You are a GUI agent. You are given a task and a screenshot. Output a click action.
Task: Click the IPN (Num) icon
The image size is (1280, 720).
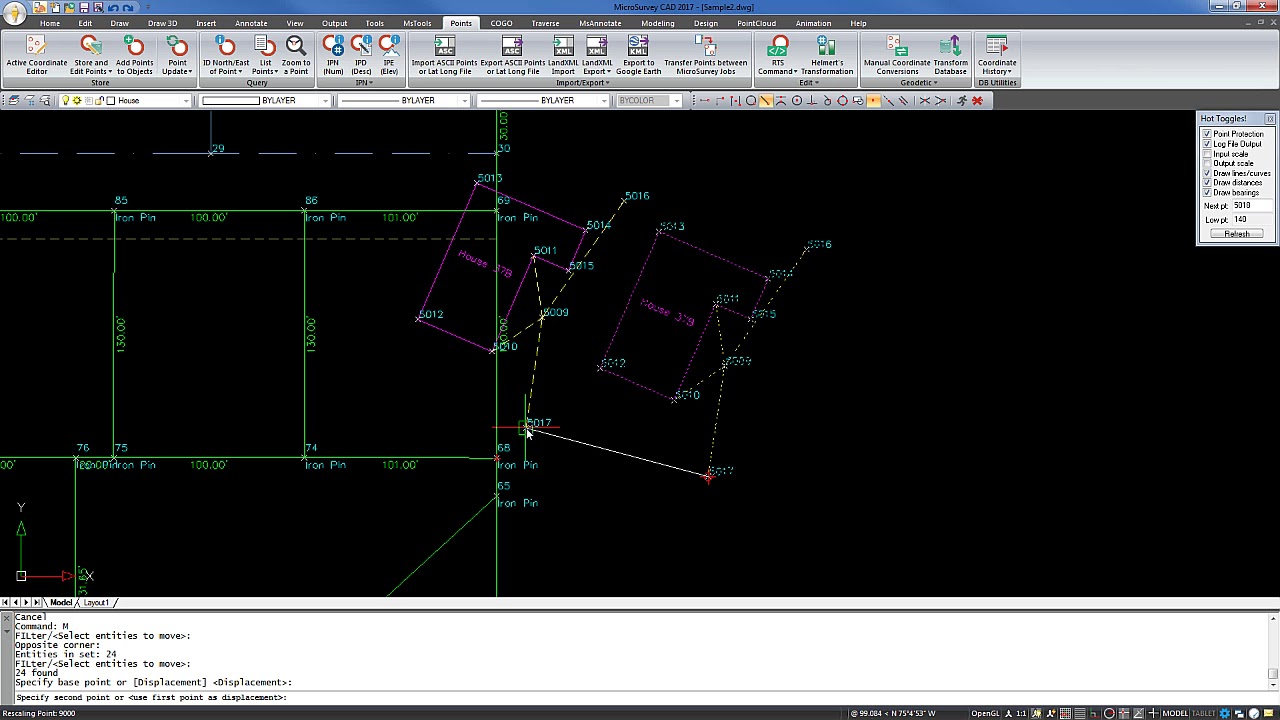(333, 55)
